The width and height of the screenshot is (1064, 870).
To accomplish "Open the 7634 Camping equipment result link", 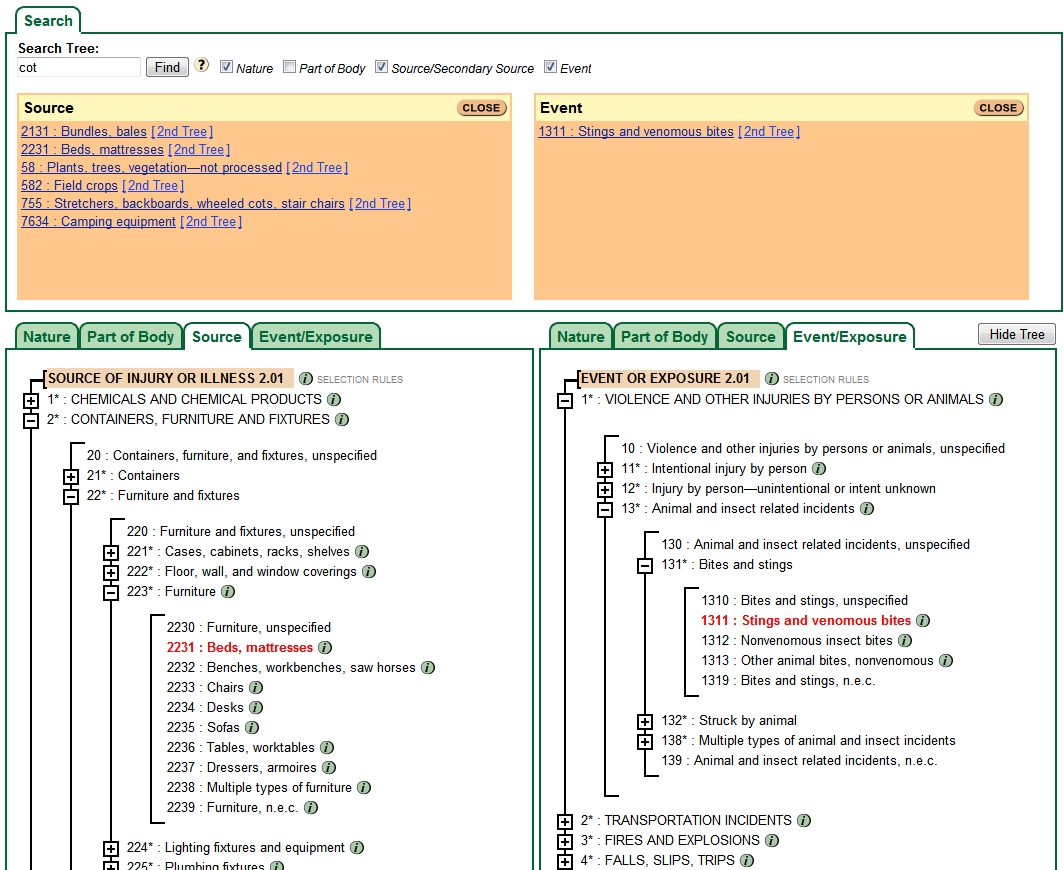I will (98, 222).
